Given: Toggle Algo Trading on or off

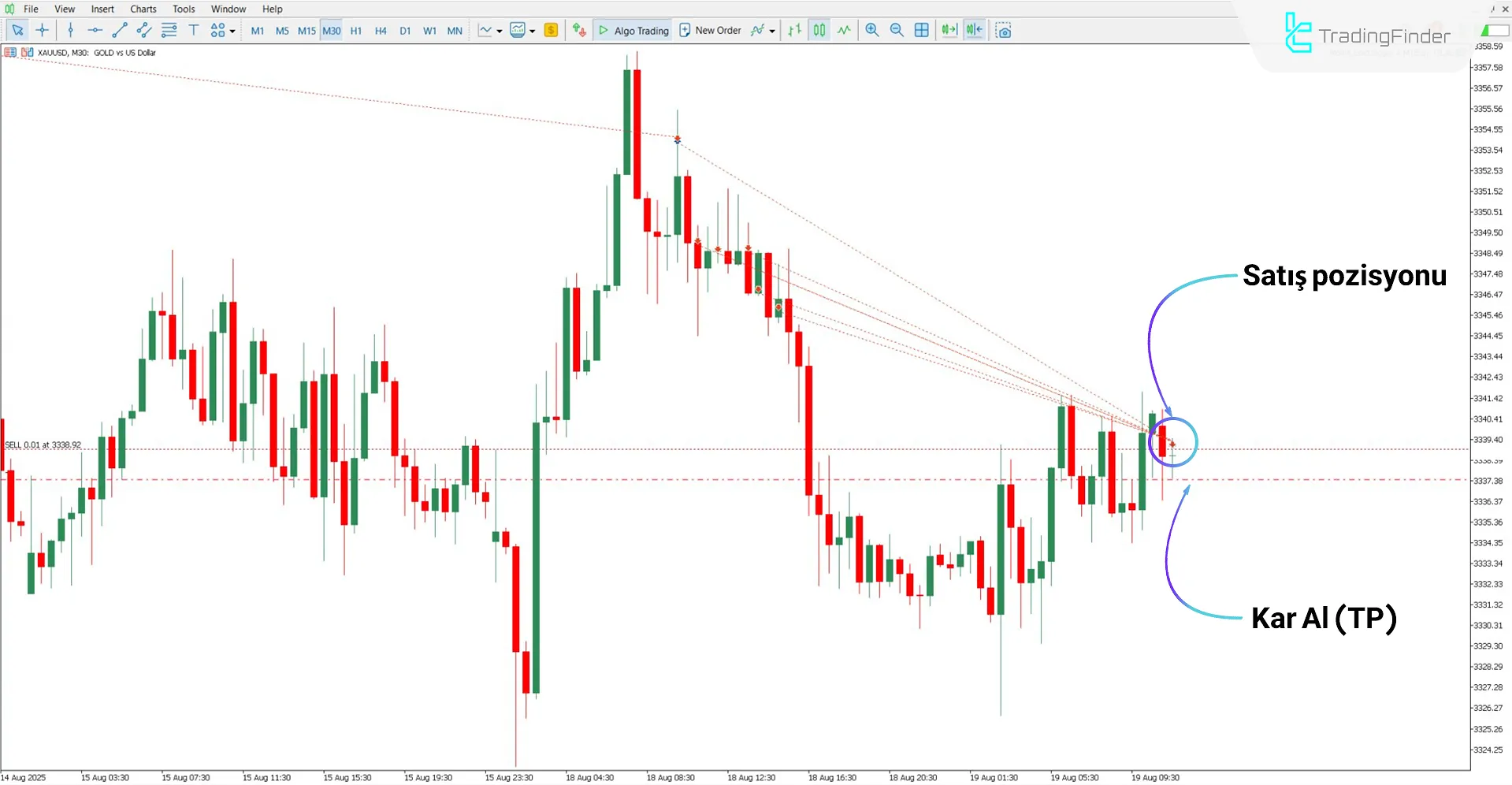Looking at the screenshot, I should 633,30.
